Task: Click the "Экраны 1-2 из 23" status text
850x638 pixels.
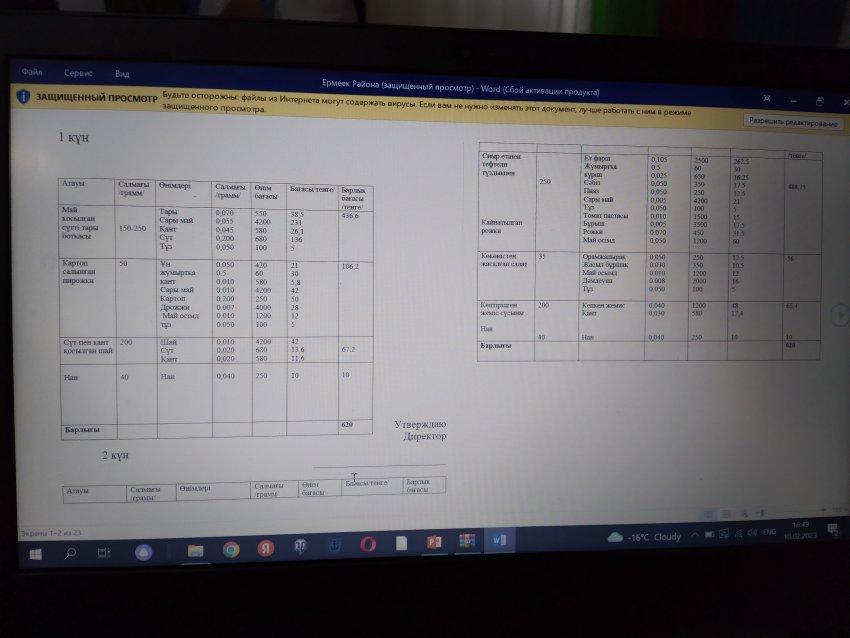Action: pyautogui.click(x=51, y=533)
